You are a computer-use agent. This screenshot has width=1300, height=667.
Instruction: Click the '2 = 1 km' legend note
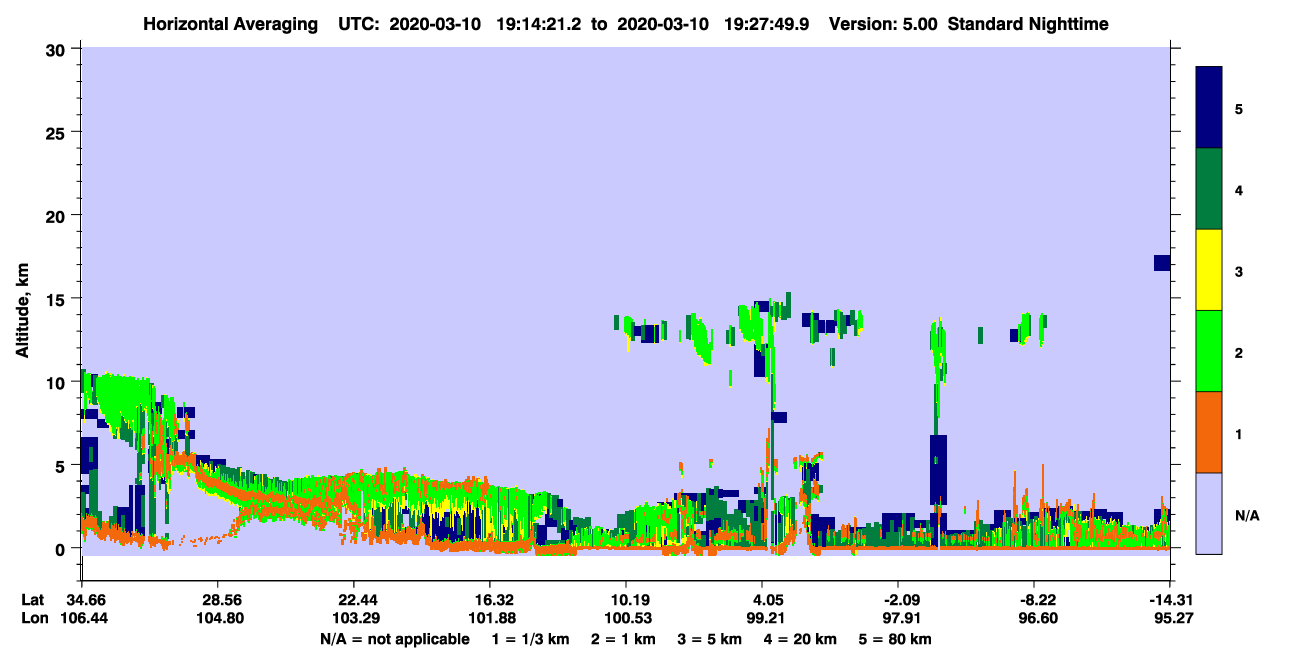click(x=626, y=639)
